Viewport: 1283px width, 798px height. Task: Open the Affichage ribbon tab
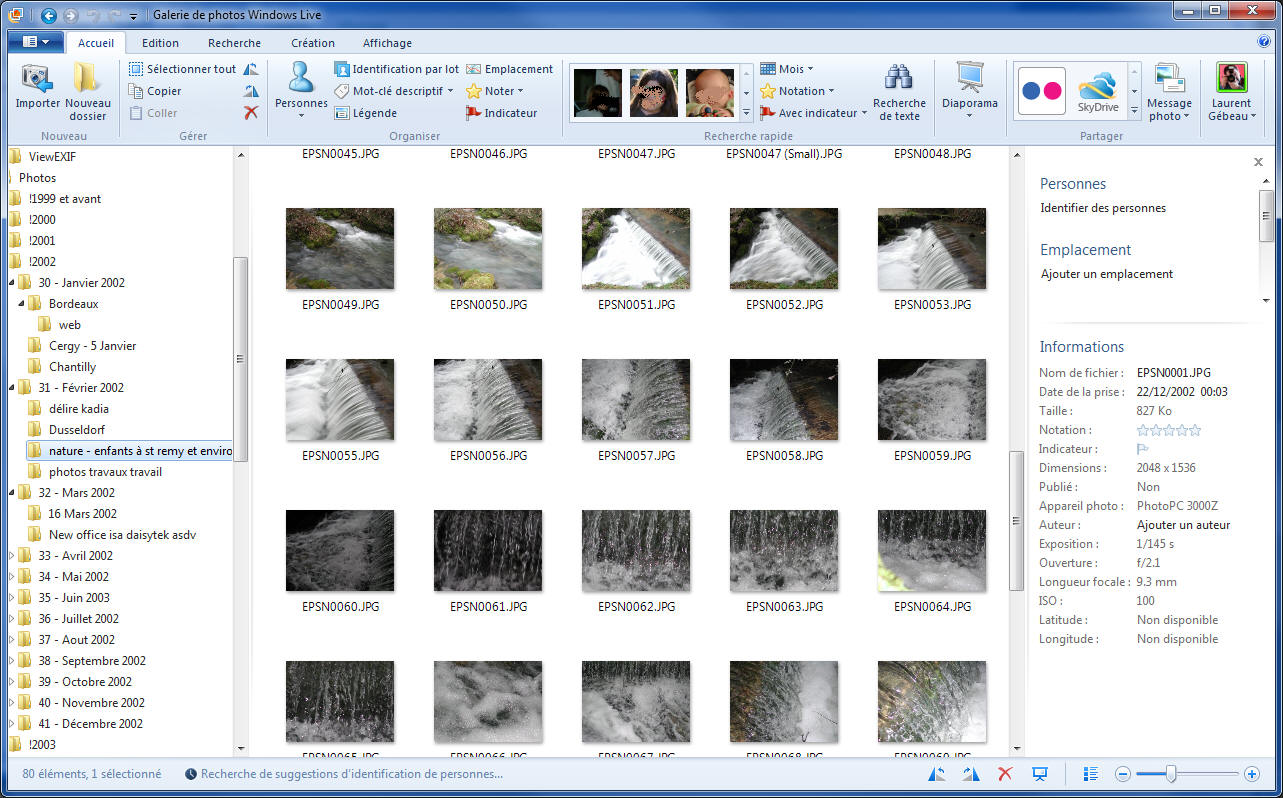coord(387,43)
